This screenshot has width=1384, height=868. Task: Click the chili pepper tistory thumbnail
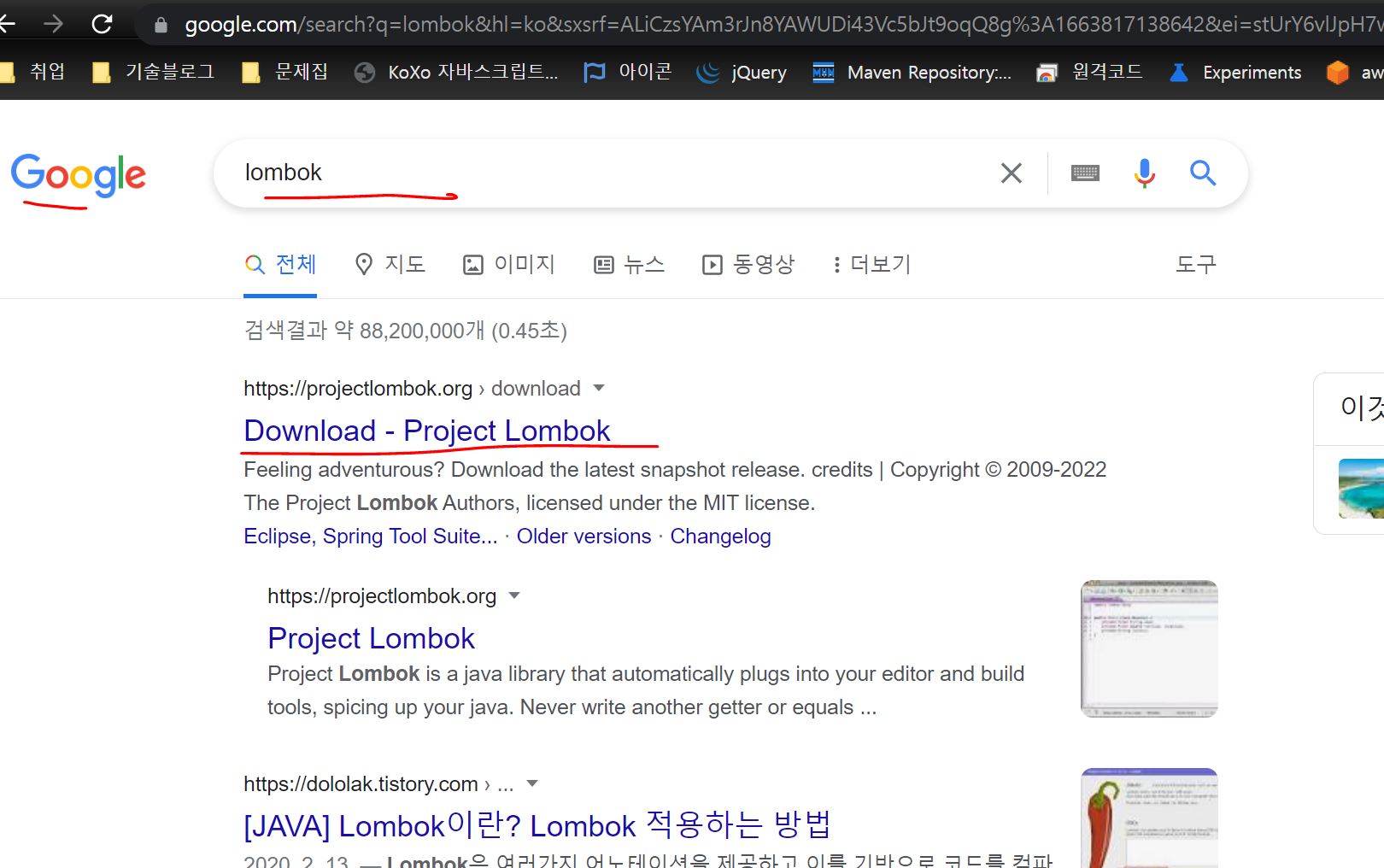(1149, 818)
